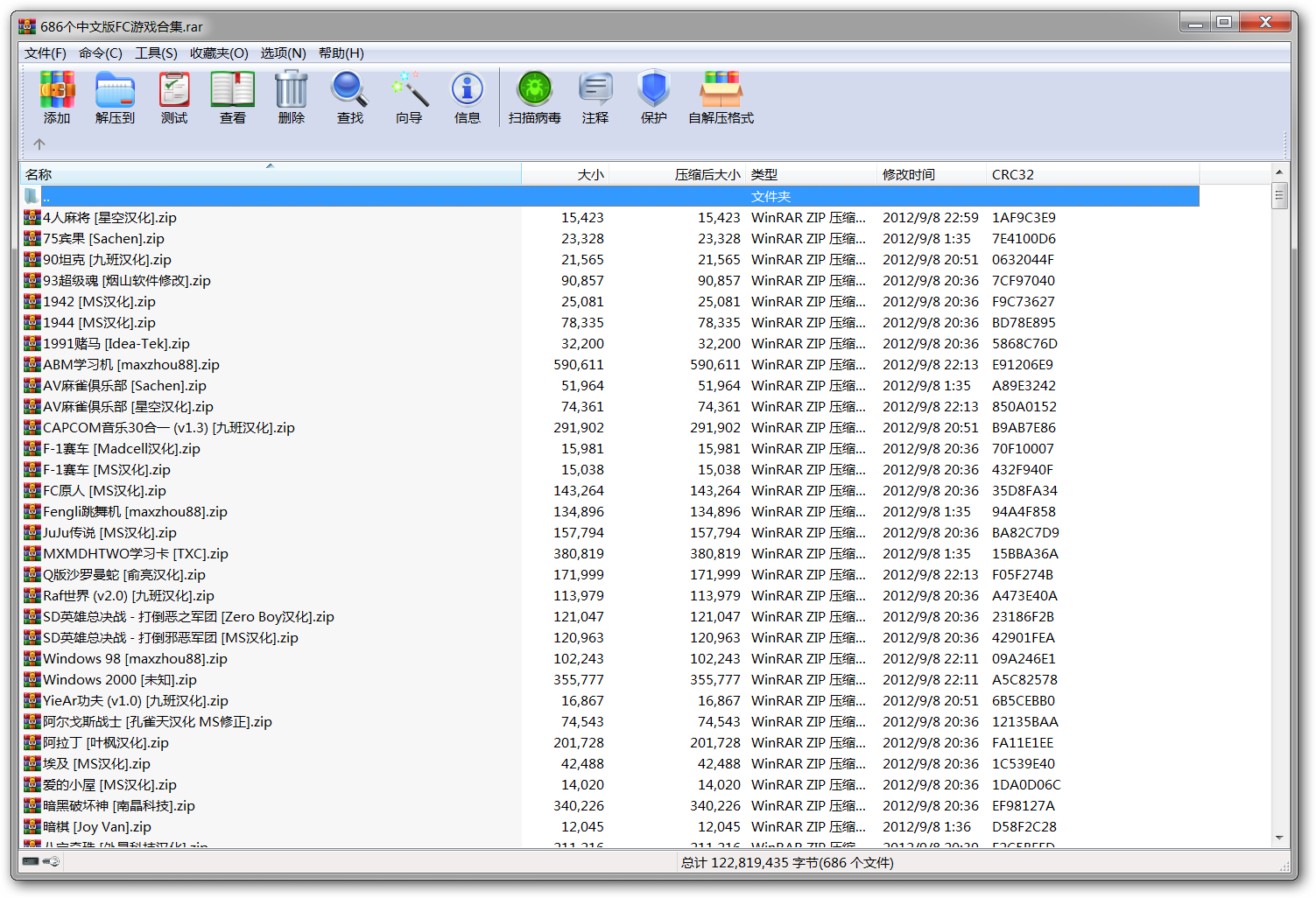Sort by Size (大小) column header
Image resolution: width=1316 pixels, height=898 pixels.
point(566,174)
